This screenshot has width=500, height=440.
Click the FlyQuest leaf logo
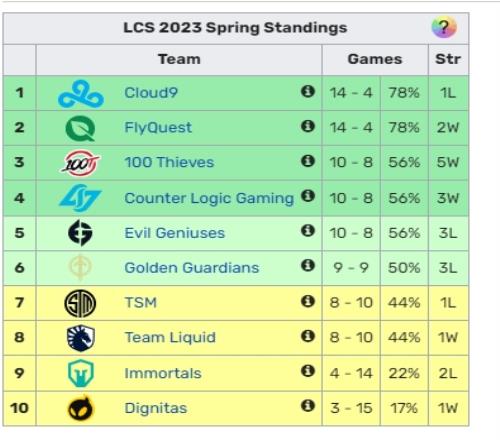[80, 129]
